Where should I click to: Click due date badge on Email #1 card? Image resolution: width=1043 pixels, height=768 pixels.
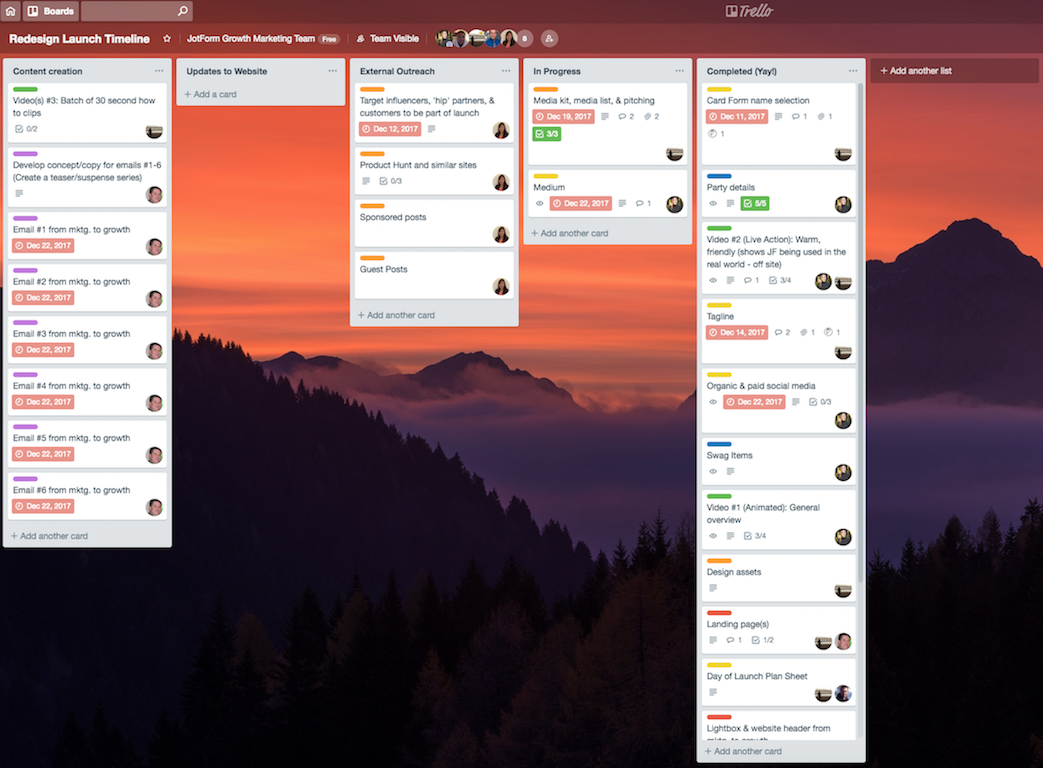click(x=43, y=245)
